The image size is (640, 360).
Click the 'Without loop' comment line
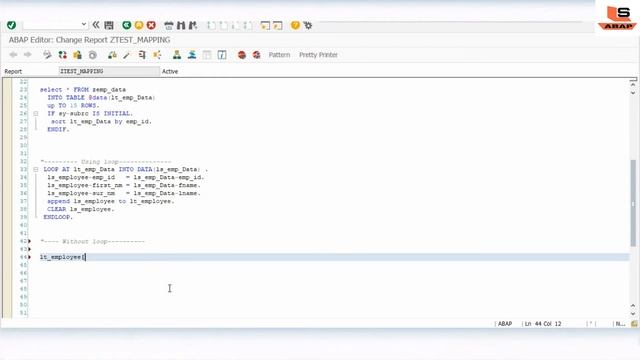coord(93,241)
